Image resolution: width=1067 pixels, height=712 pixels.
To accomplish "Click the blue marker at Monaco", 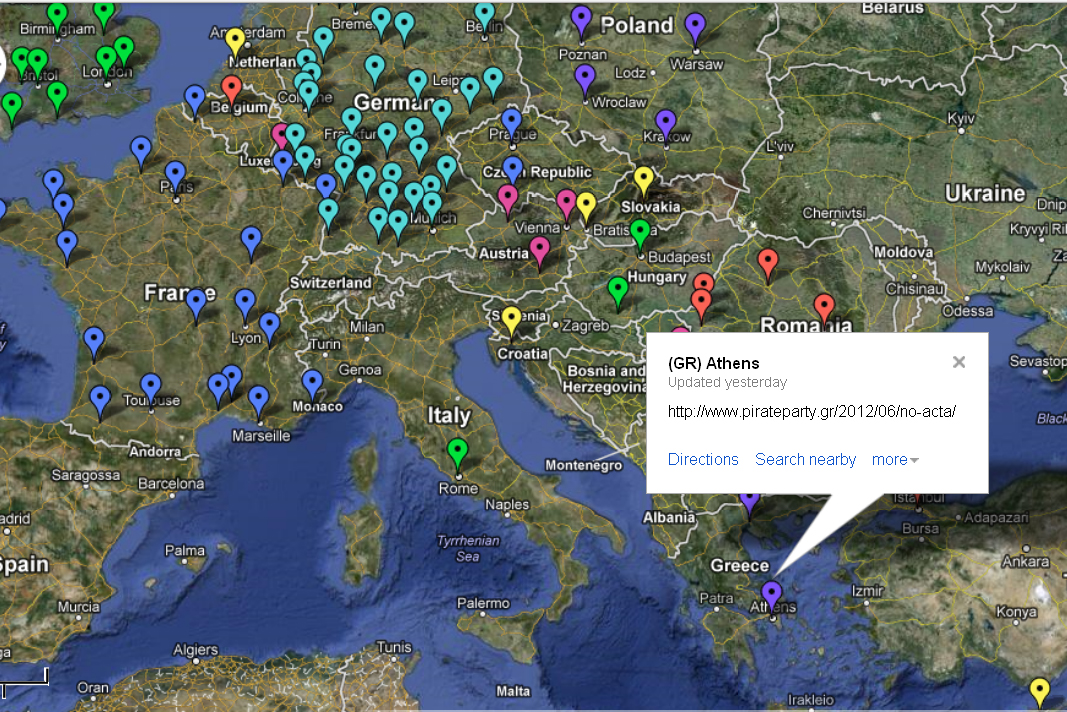I will click(x=313, y=381).
